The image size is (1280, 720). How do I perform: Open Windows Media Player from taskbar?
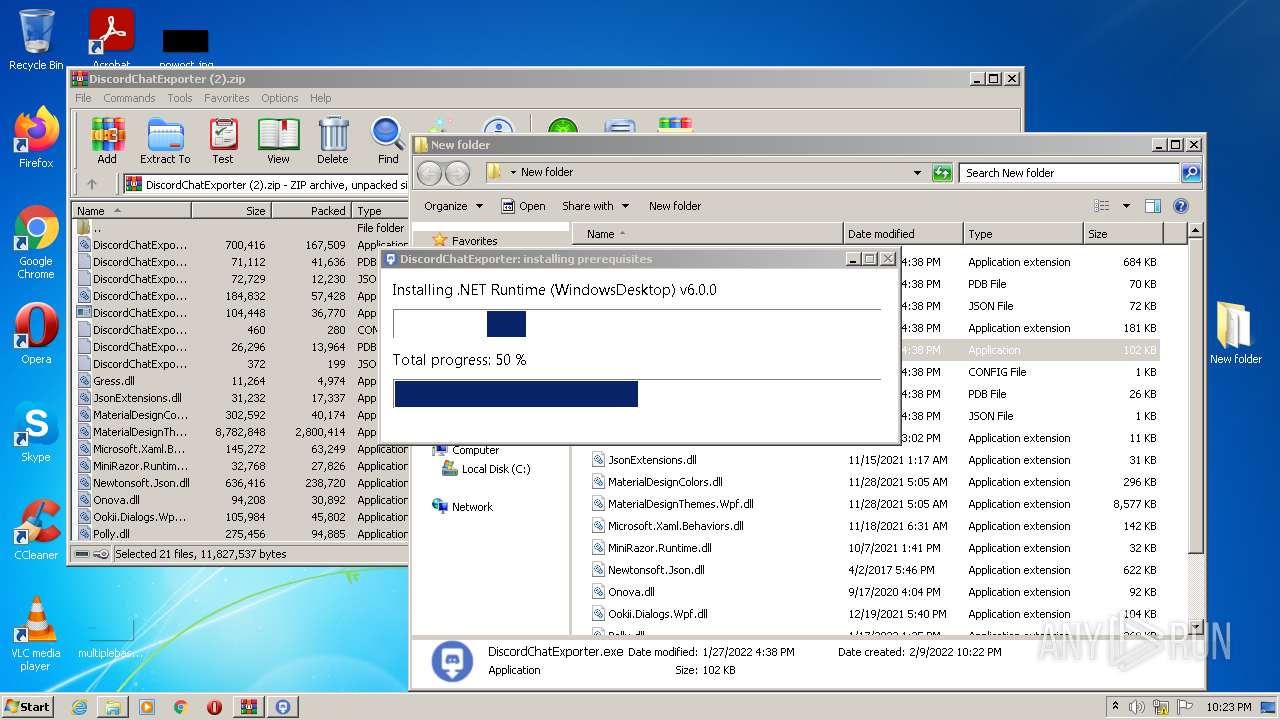point(147,707)
